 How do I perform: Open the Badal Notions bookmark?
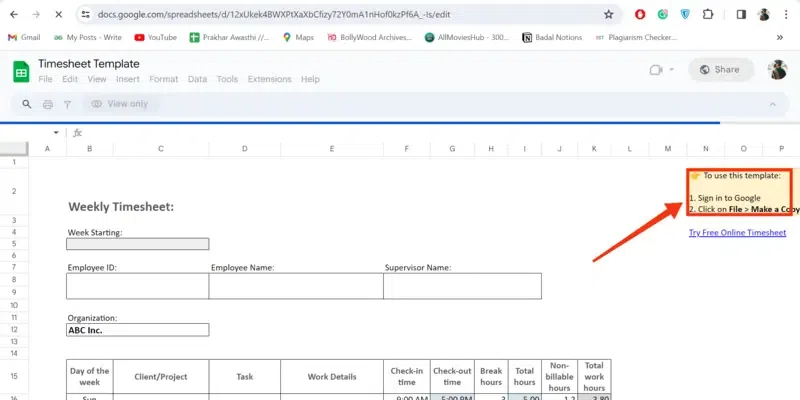(552, 37)
